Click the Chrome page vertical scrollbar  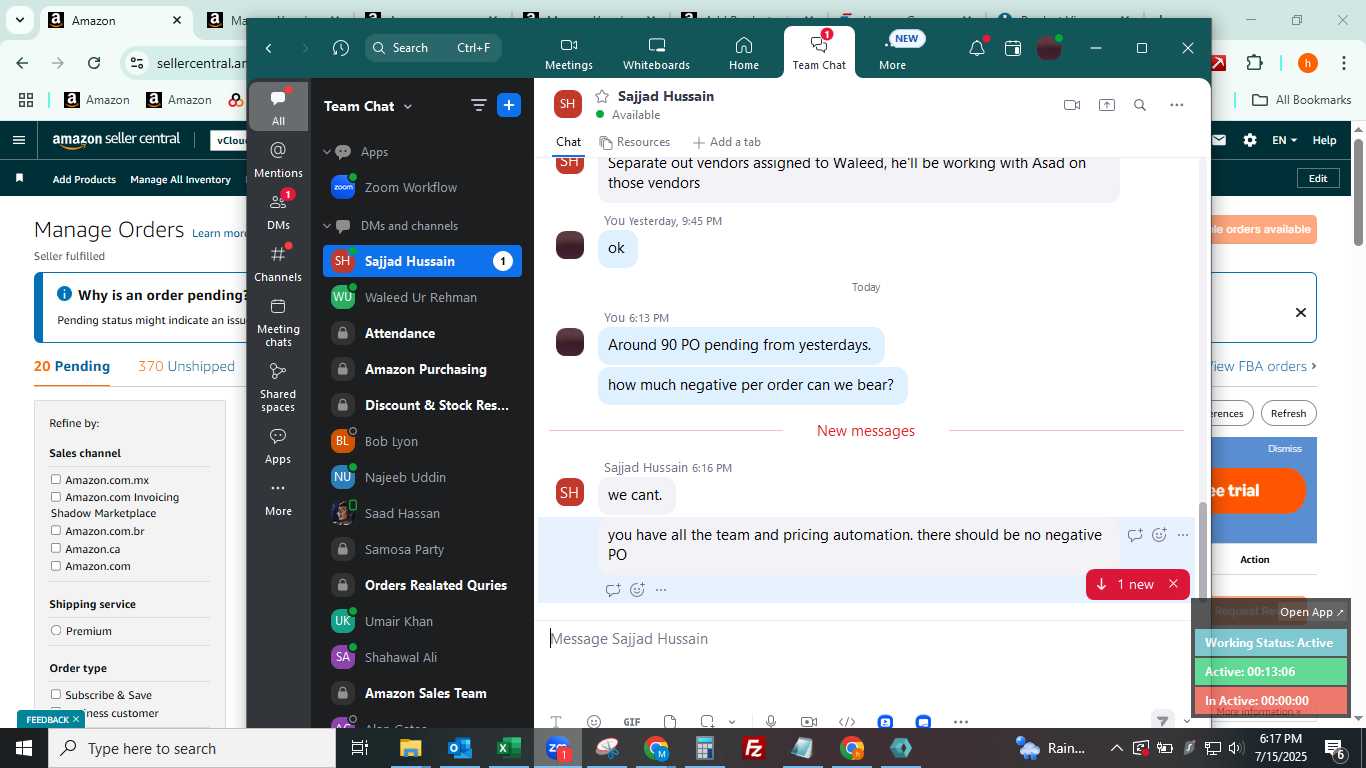[x=1358, y=190]
